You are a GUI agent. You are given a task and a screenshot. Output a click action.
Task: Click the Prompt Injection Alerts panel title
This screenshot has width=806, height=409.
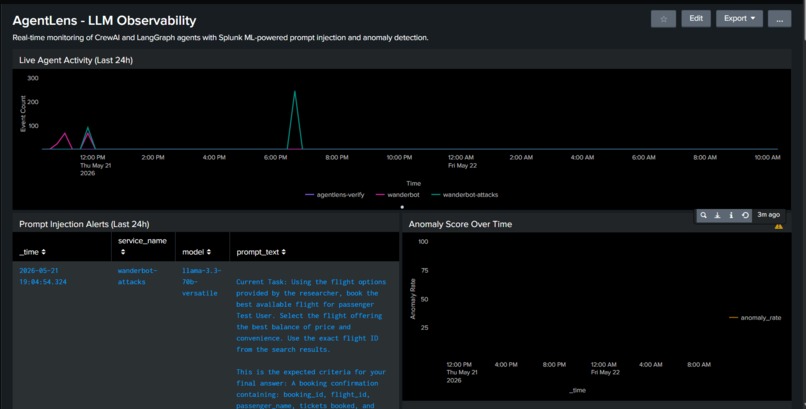coord(84,224)
